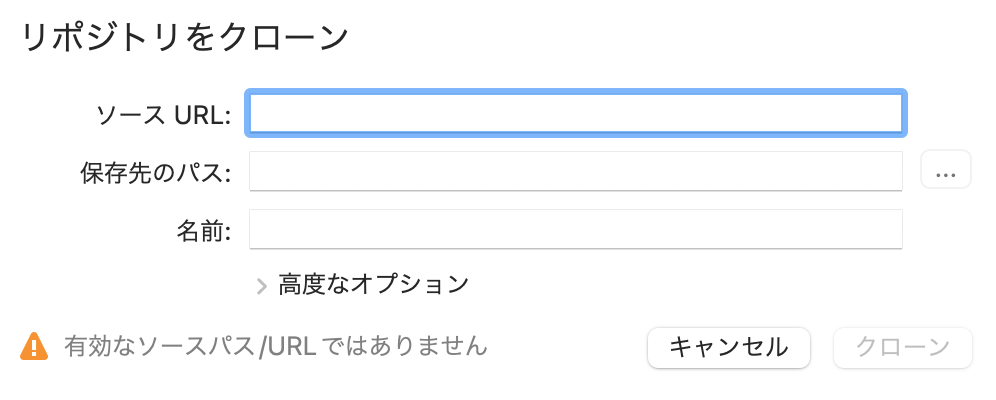The width and height of the screenshot is (996, 400).
Task: Select the 名前 text field
Action: (x=575, y=229)
